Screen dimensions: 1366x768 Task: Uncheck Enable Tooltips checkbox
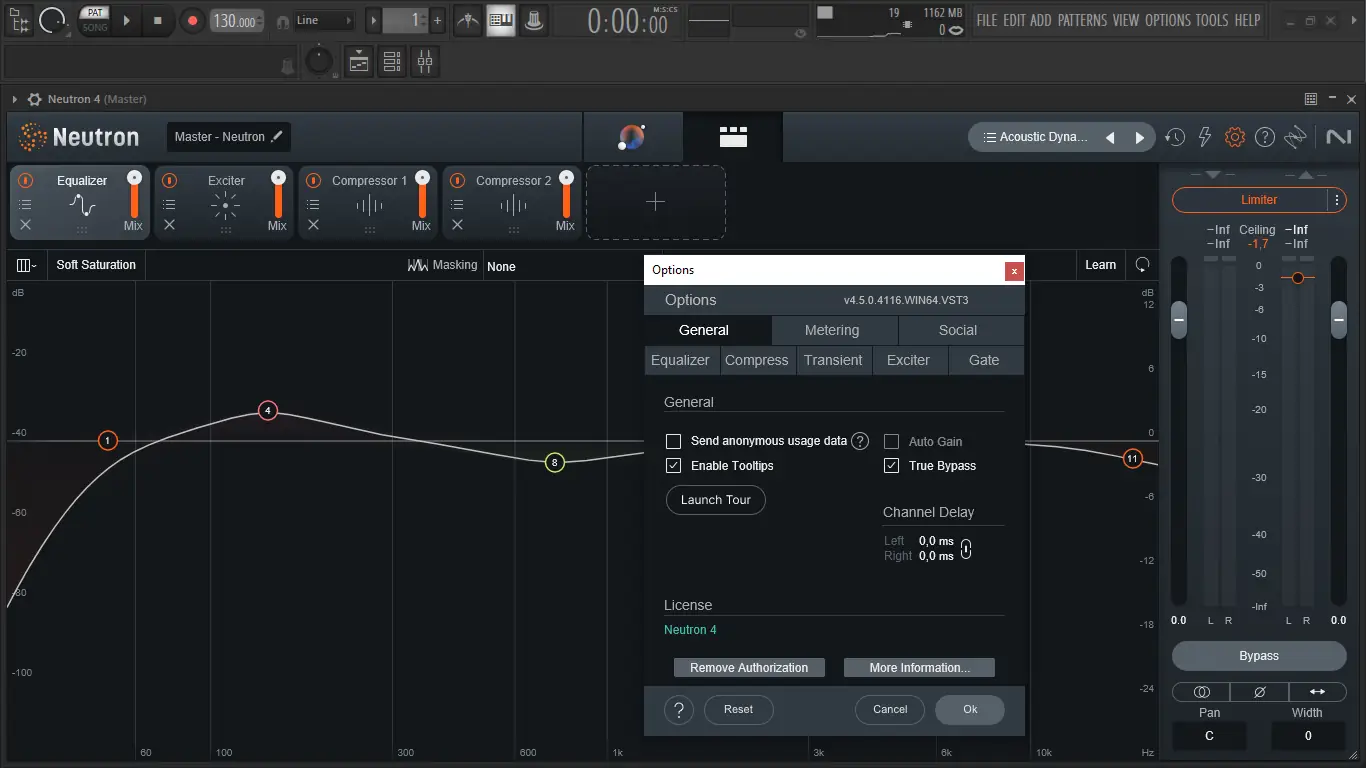[674, 466]
